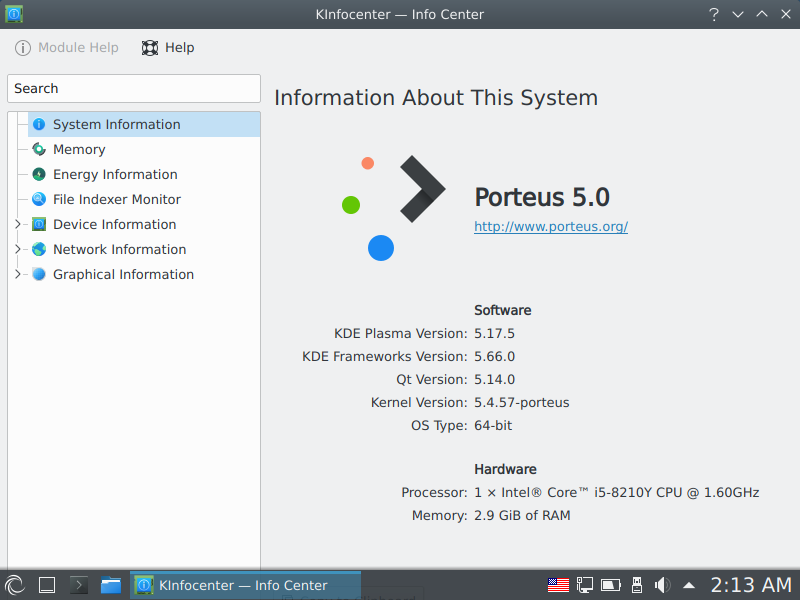Open the Help menu
Image resolution: width=800 pixels, height=600 pixels.
pos(168,47)
